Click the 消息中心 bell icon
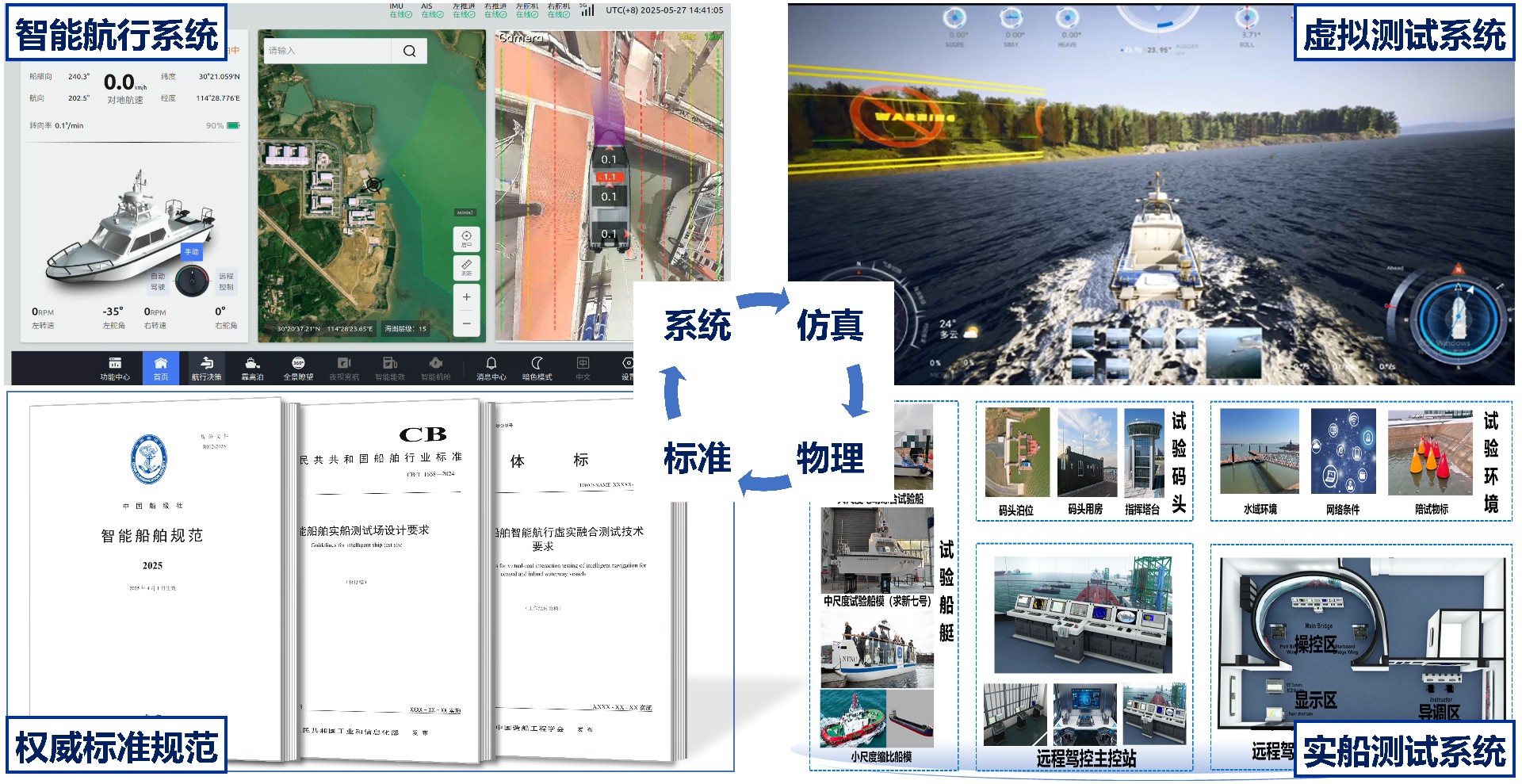 point(491,367)
